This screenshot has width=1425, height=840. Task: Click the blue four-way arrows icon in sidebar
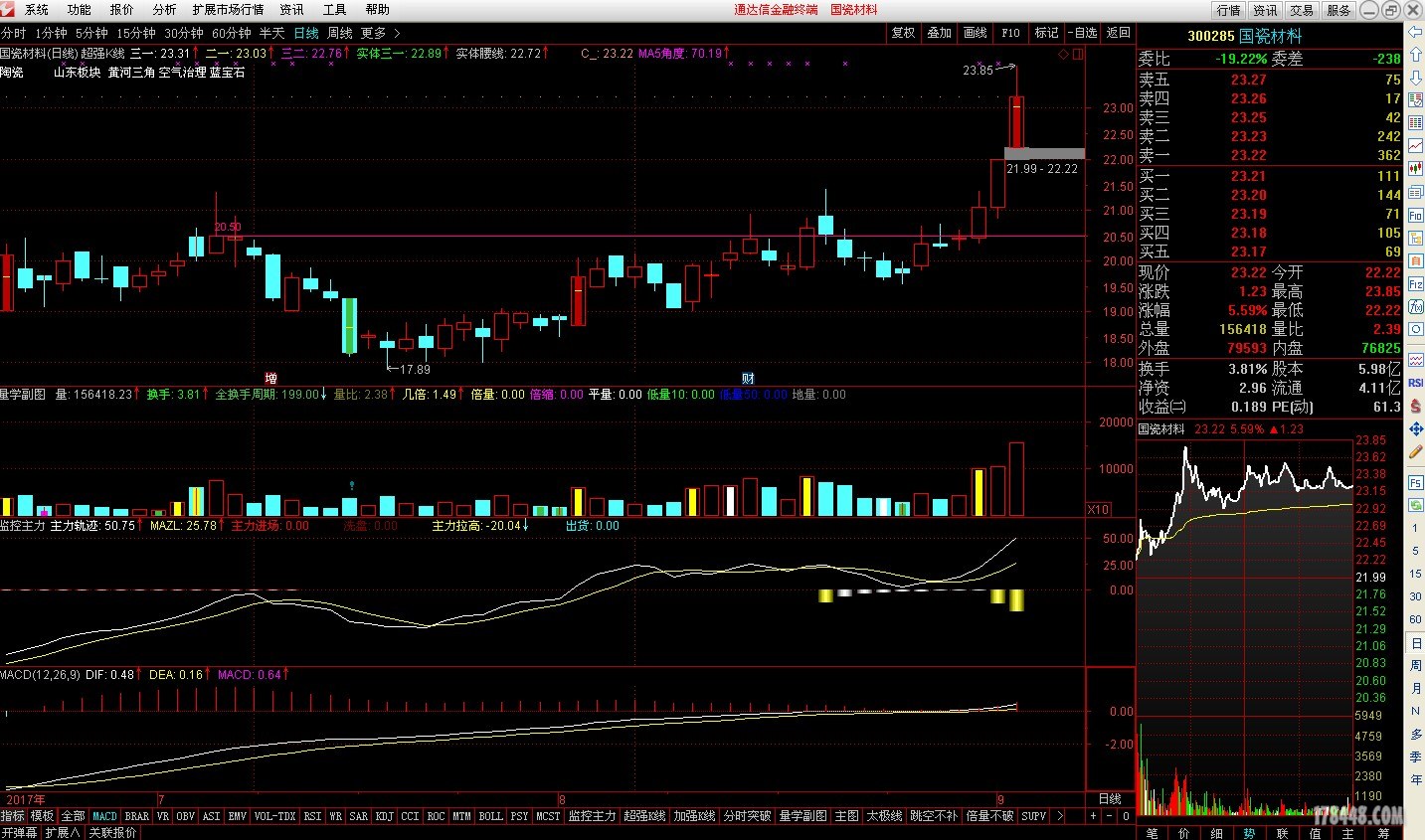1415,428
